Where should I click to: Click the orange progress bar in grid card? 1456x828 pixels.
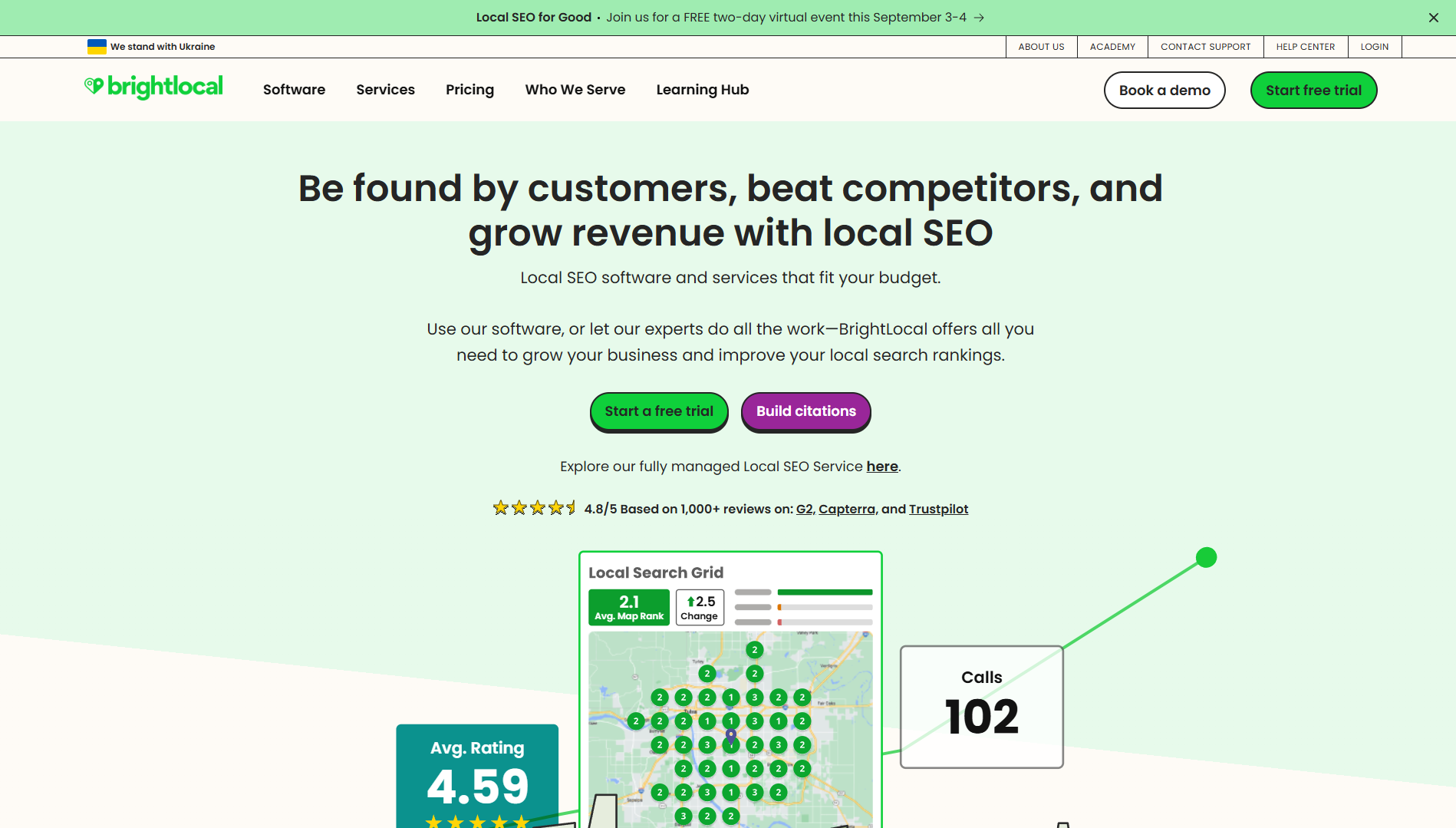pyautogui.click(x=779, y=607)
